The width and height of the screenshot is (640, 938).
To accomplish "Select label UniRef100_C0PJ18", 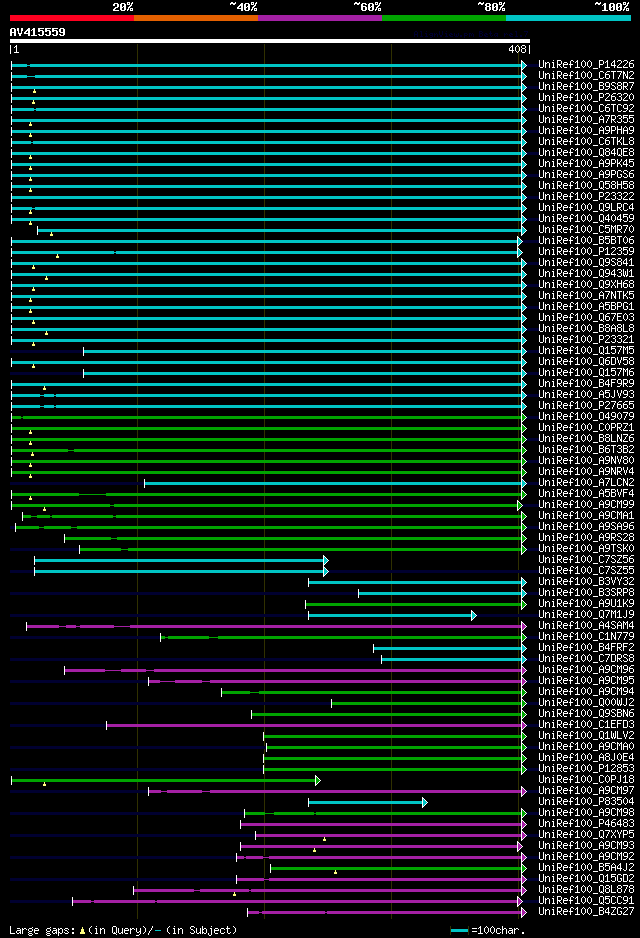I will [586, 779].
